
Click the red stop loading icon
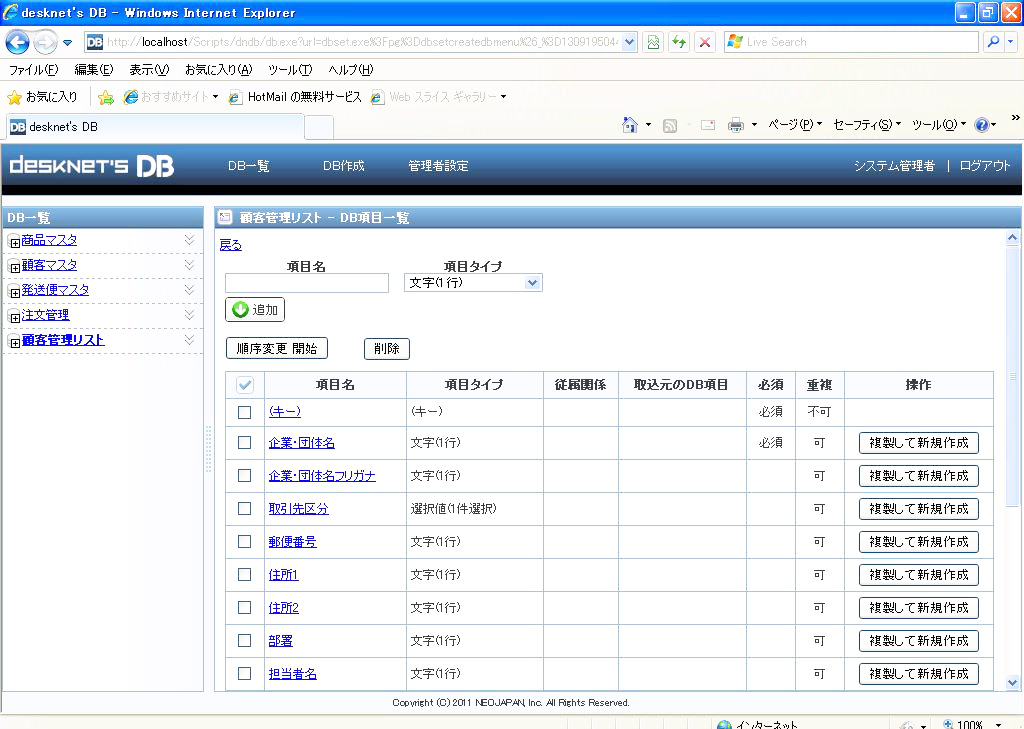[705, 42]
